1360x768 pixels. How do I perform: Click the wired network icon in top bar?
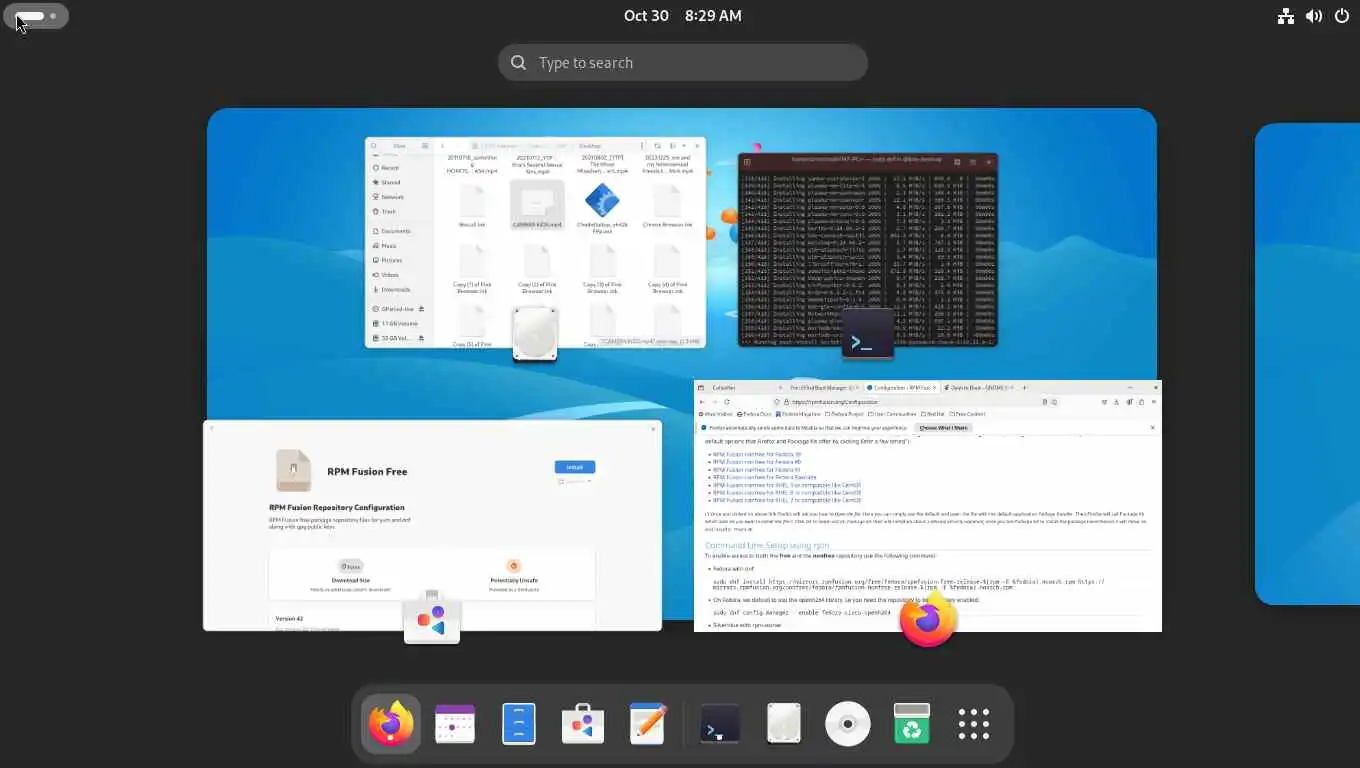[x=1286, y=16]
